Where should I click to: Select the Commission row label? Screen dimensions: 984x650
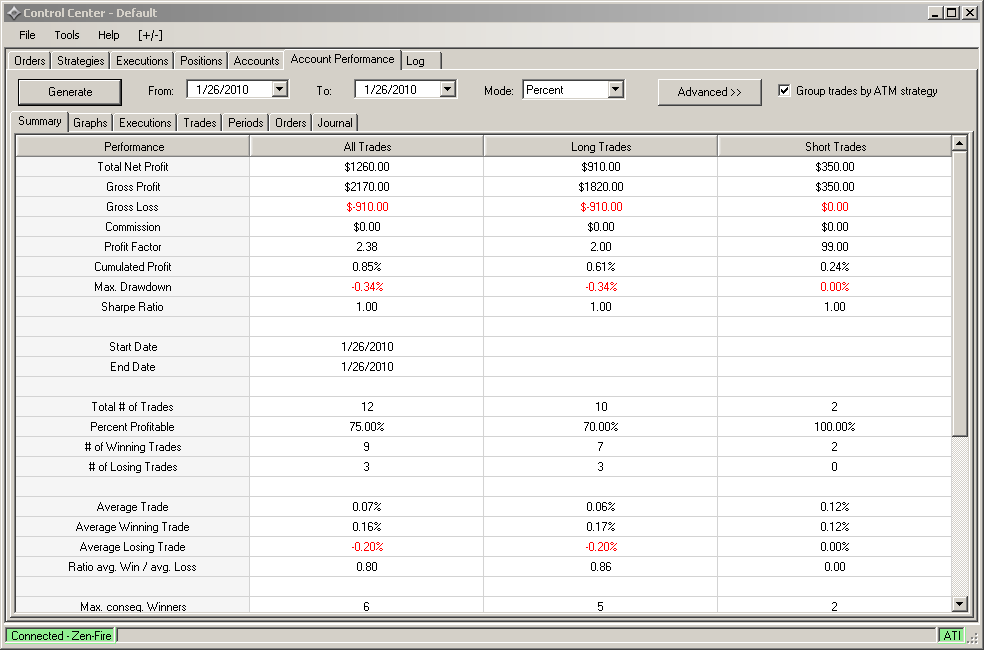click(133, 227)
